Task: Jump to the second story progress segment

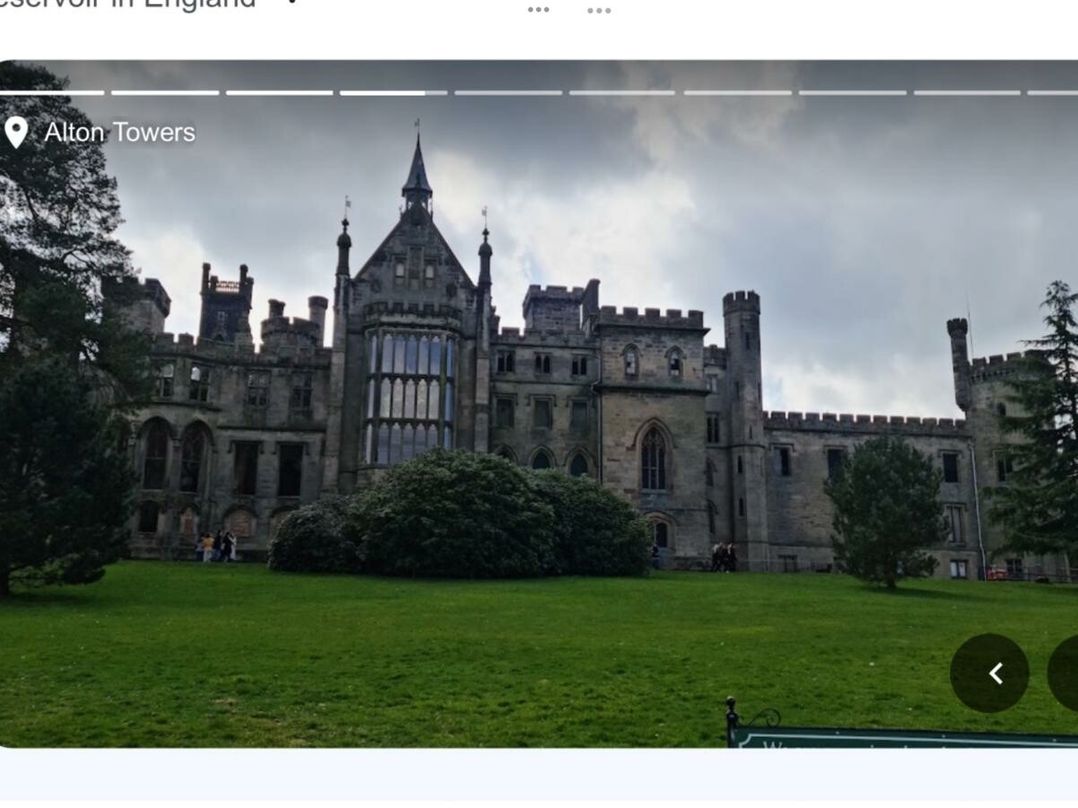Action: coord(165,93)
